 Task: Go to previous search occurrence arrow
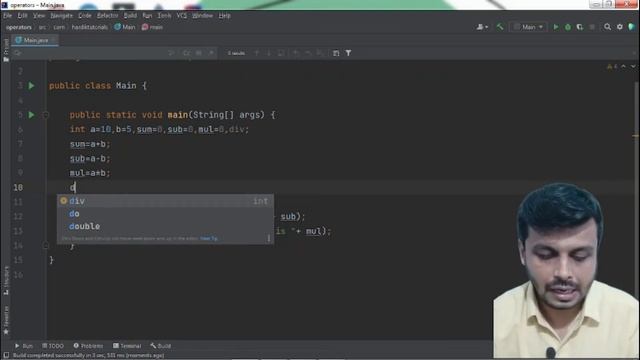pos(257,53)
